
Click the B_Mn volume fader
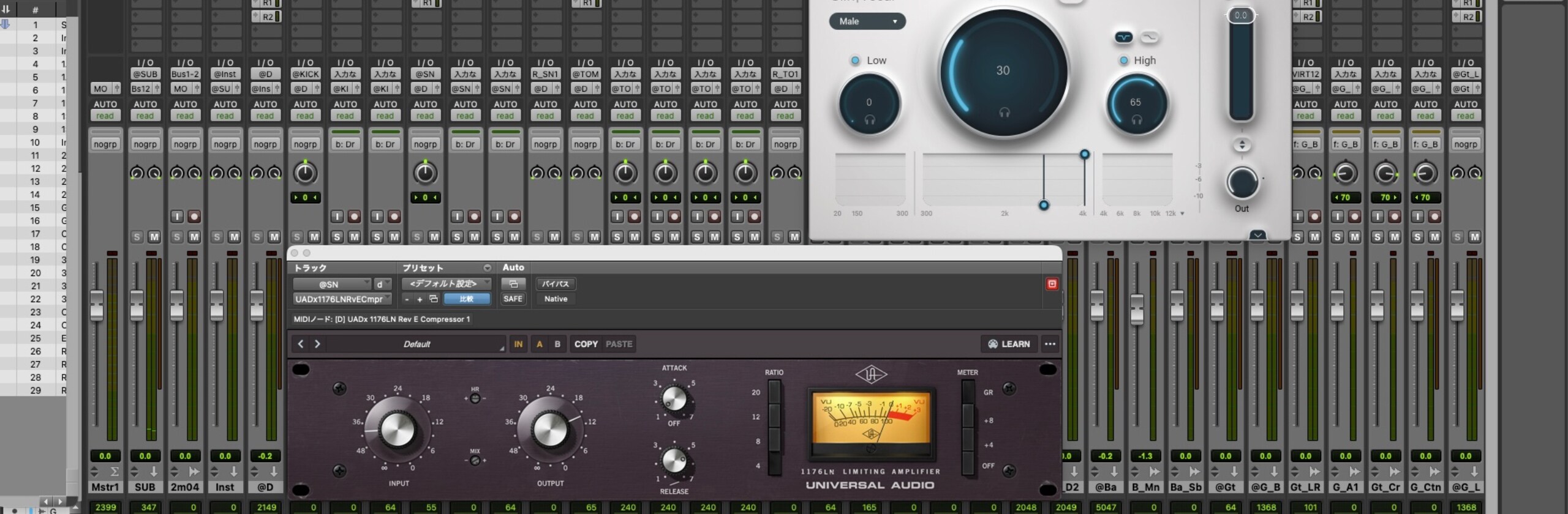click(x=1137, y=309)
